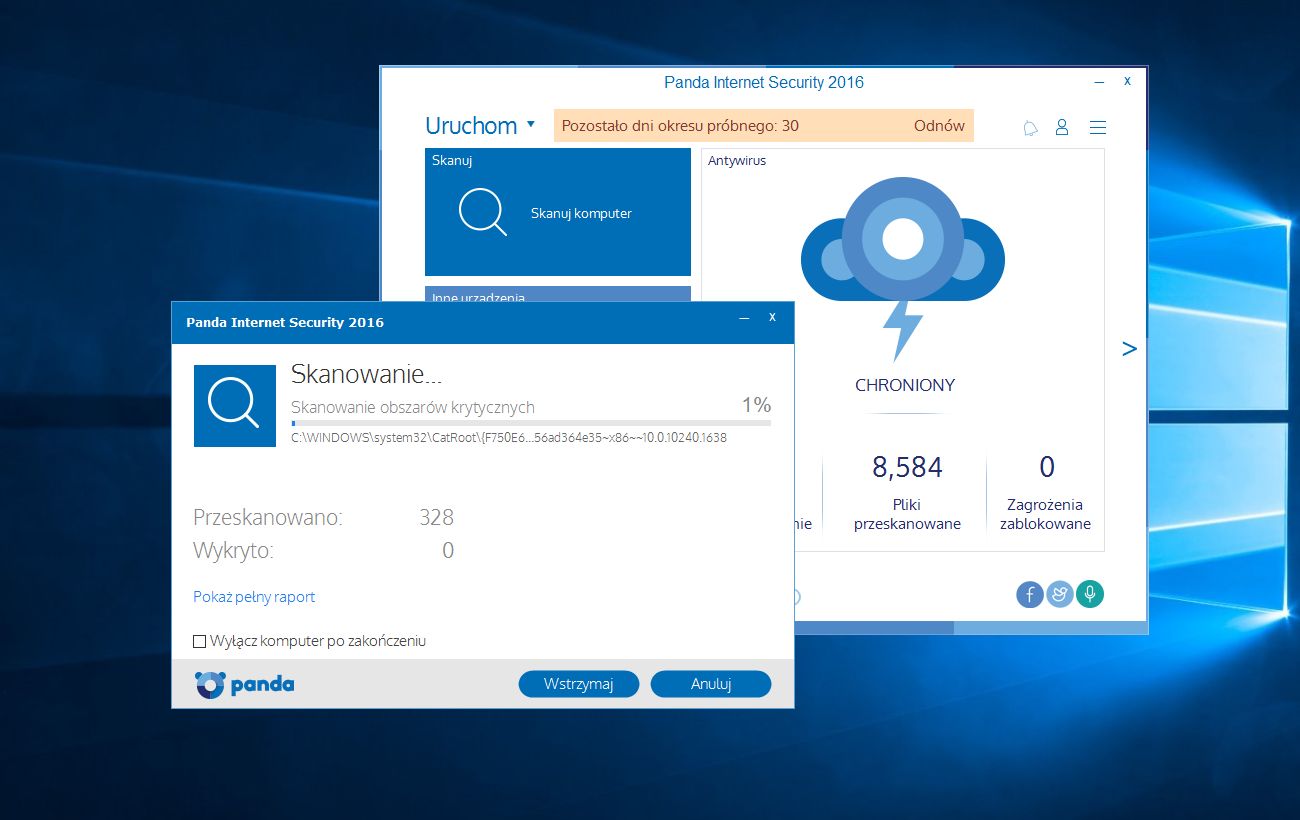This screenshot has height=820, width=1300.
Task: Open 'Pokaż pełny raport' link
Action: coord(254,597)
